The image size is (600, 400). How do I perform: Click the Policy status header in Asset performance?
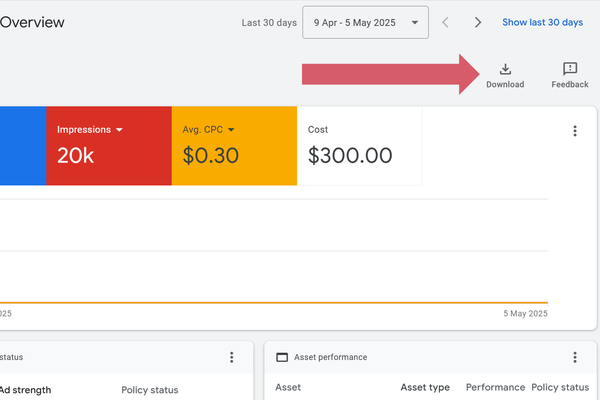(x=560, y=387)
